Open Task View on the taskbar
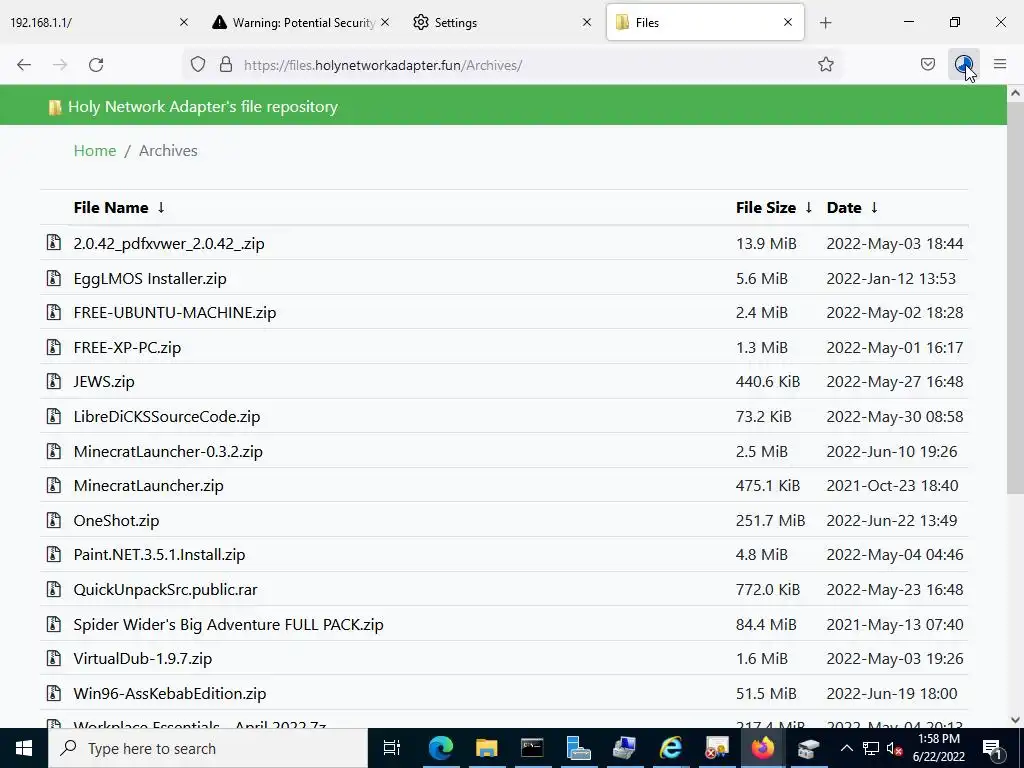Viewport: 1024px width, 768px height. (x=392, y=748)
